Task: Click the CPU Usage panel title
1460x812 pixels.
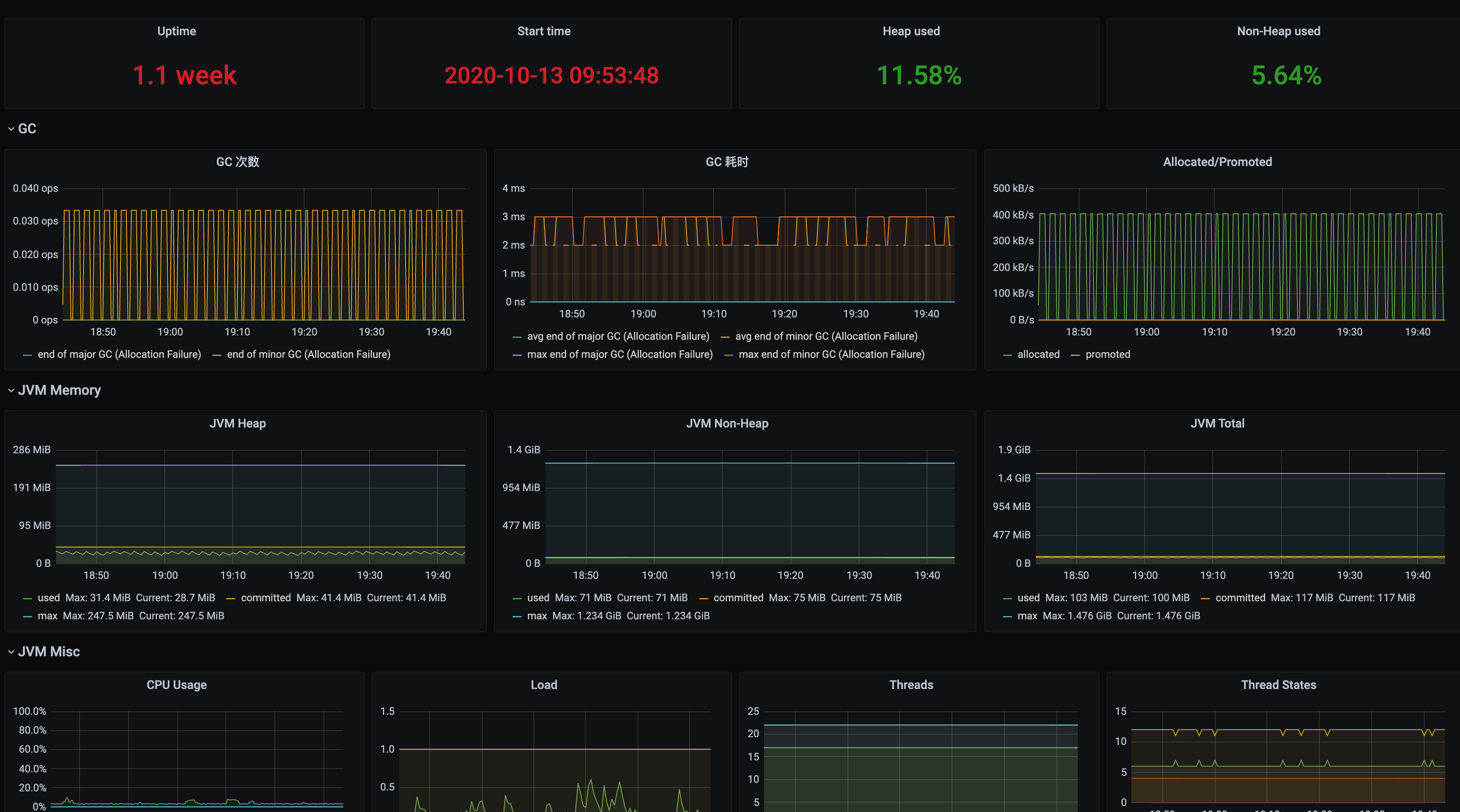Action: pos(176,685)
